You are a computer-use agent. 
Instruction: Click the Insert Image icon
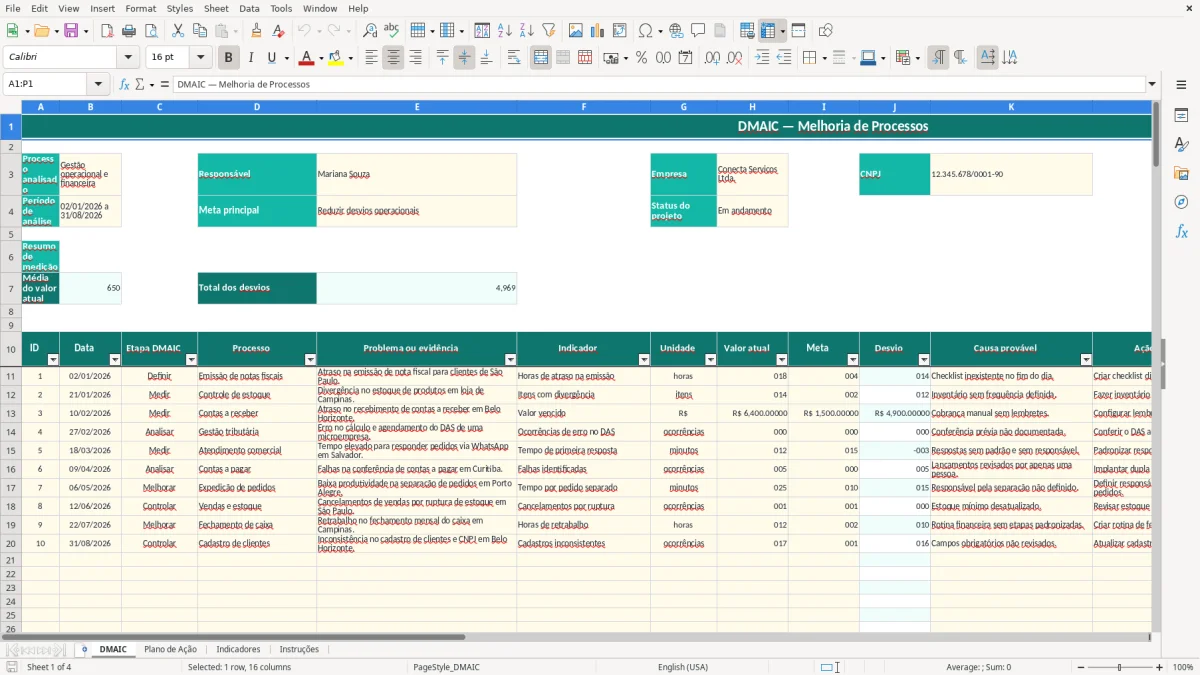577,31
